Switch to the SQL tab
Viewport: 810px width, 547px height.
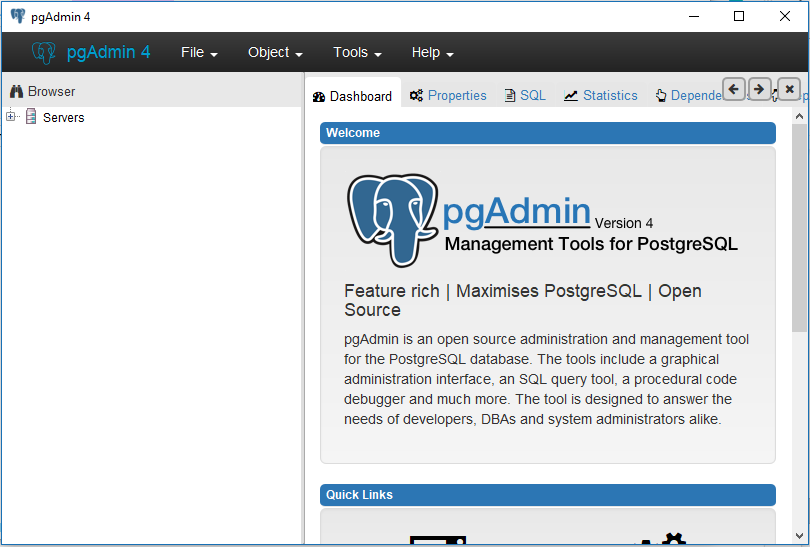pyautogui.click(x=525, y=96)
